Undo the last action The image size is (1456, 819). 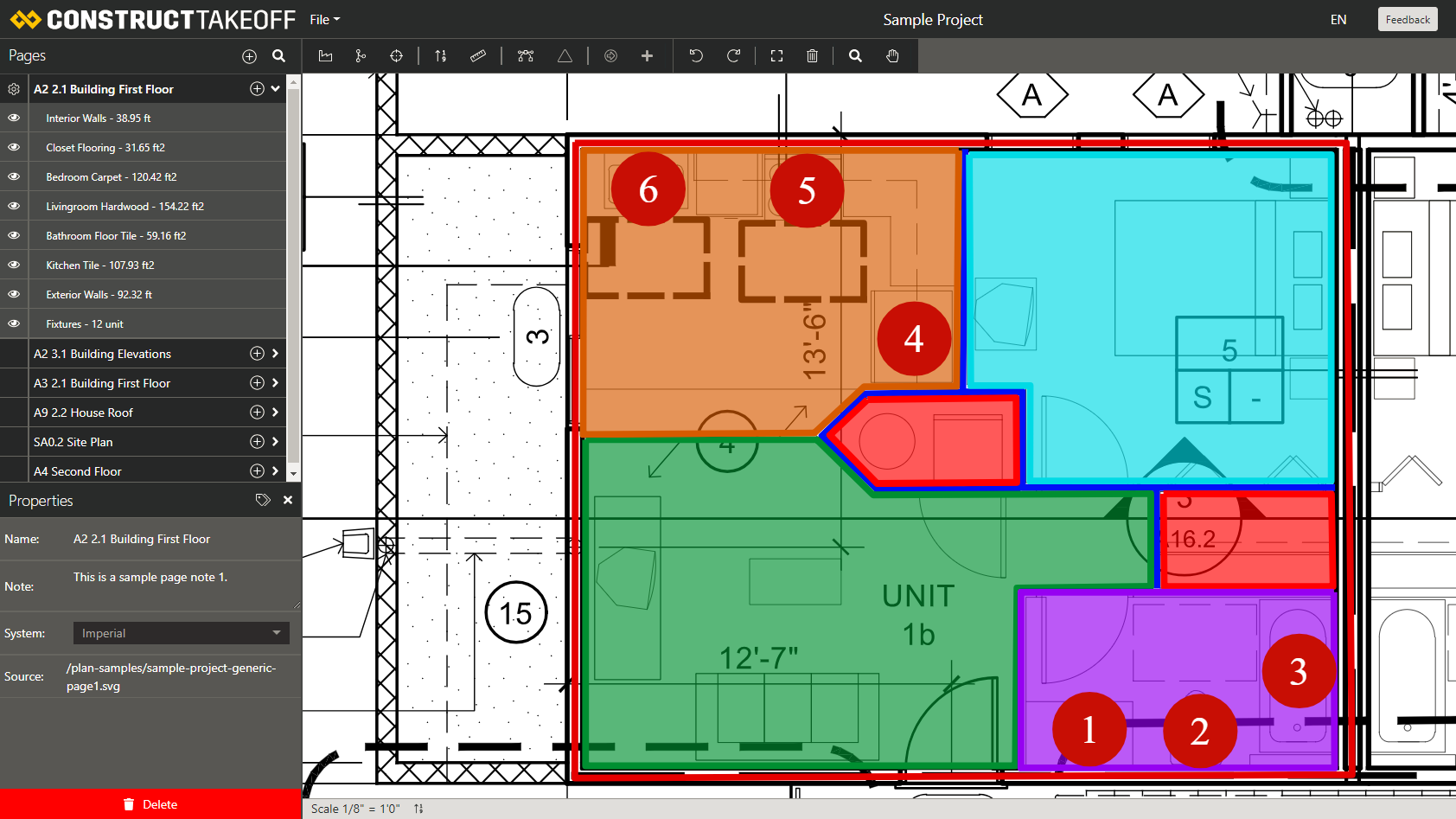[x=696, y=56]
